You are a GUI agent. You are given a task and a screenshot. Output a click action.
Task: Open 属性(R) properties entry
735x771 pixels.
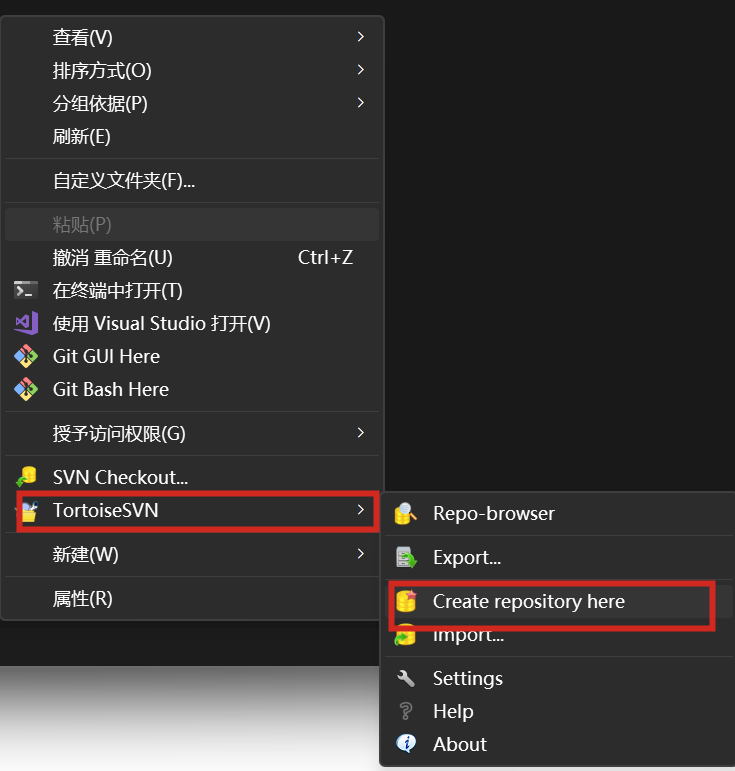coord(83,599)
